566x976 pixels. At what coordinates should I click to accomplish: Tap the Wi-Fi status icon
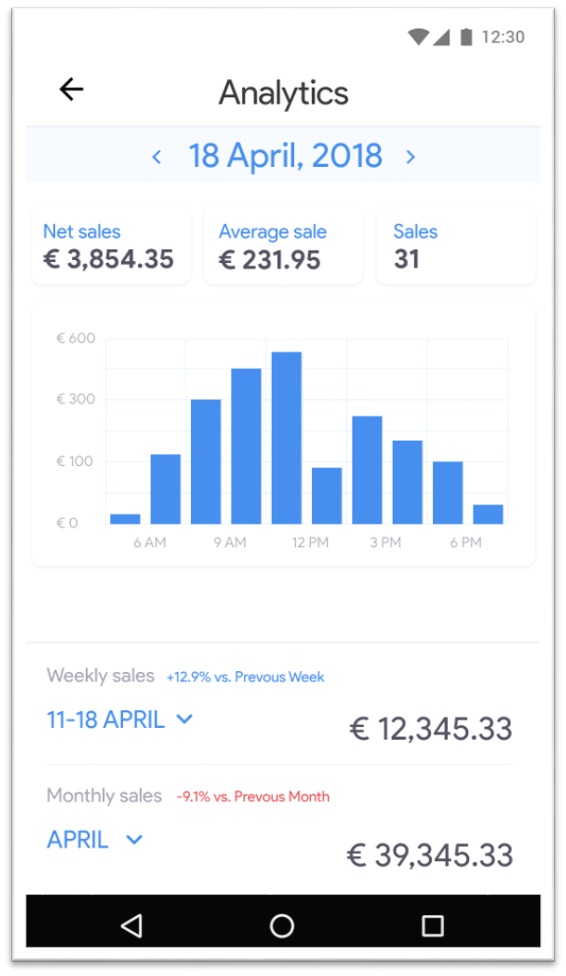[418, 37]
